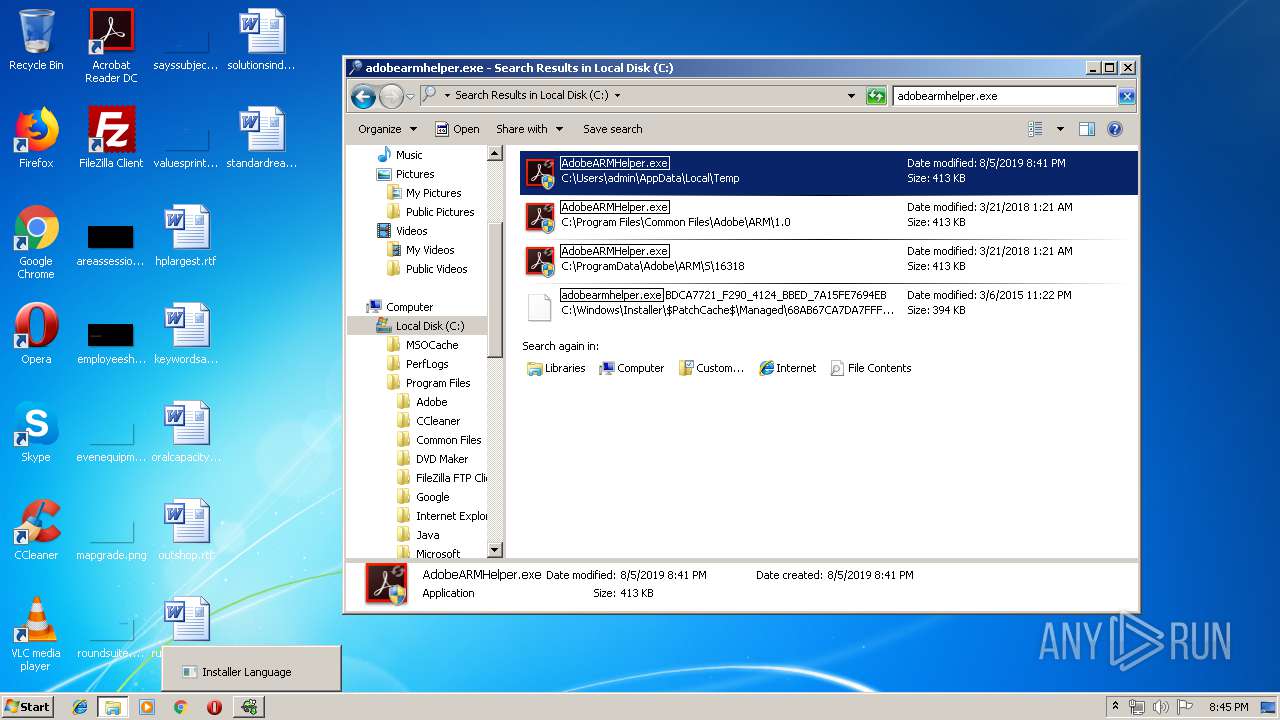Select AdobeARMHelper.exe in Common Files Adobe ARM

point(829,216)
